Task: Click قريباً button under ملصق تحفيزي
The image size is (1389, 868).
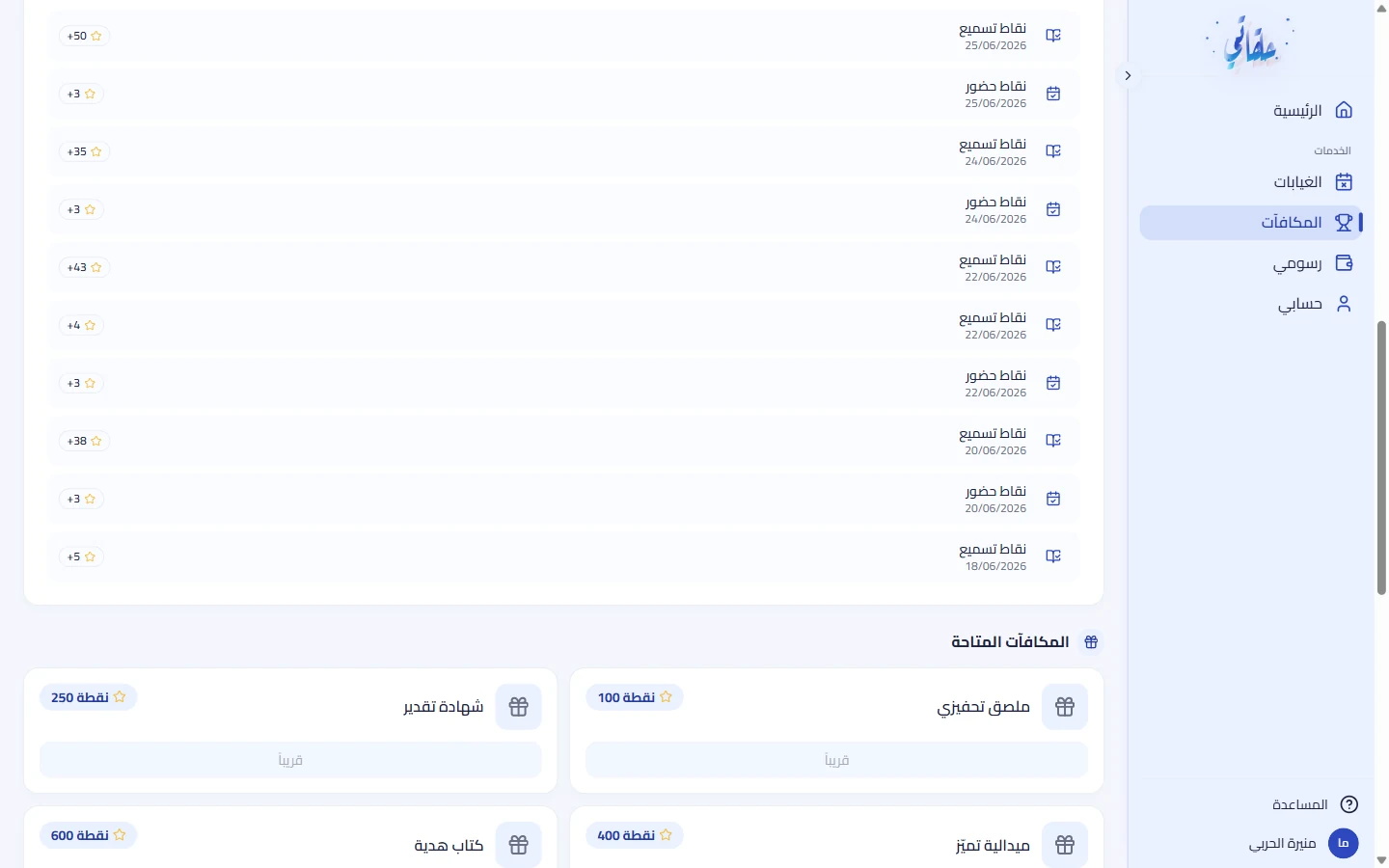Action: [837, 760]
